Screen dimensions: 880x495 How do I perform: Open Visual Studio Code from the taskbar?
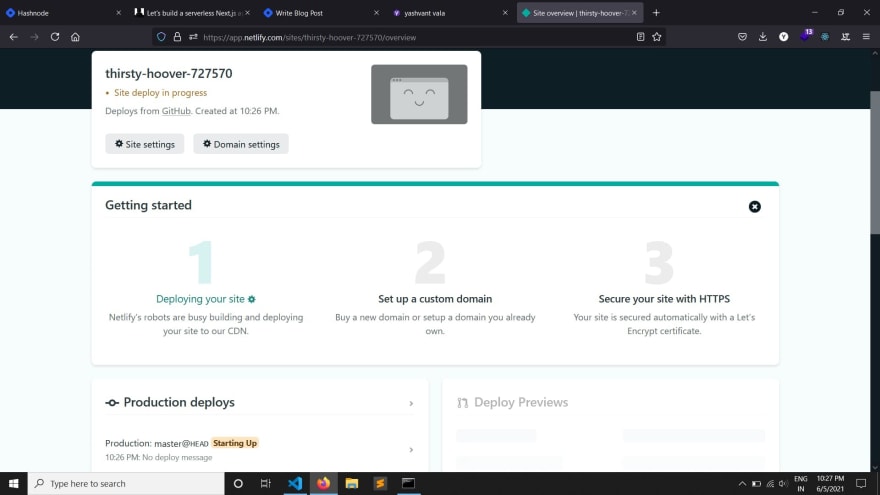[295, 483]
